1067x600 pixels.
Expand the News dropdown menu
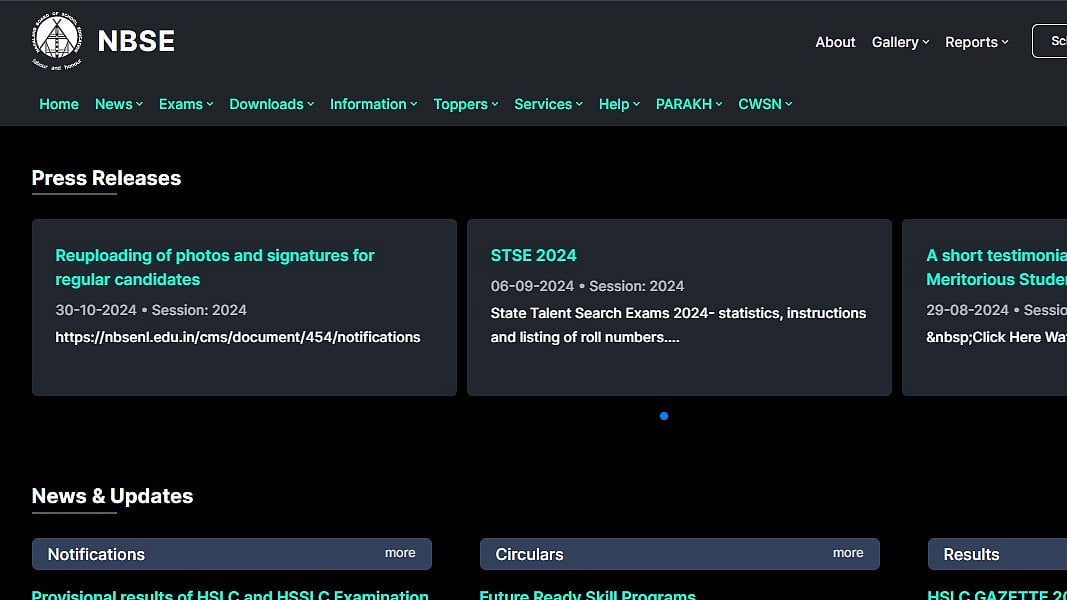118,104
